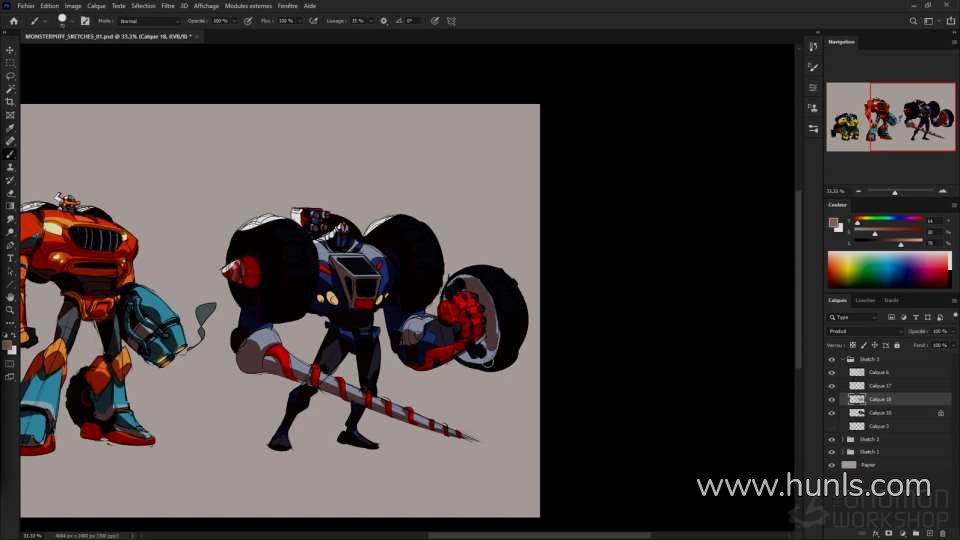960x540 pixels.
Task: Hide the Calque 6 layer
Action: (831, 372)
